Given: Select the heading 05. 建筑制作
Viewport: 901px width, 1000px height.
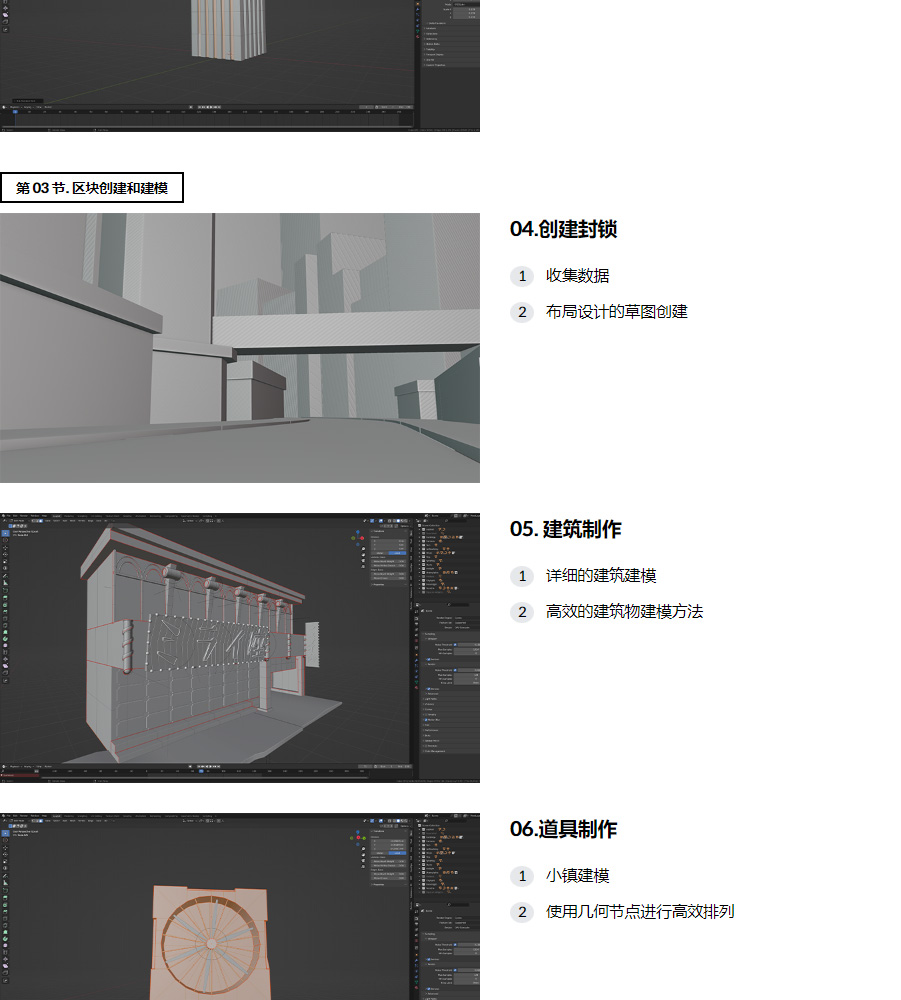Looking at the screenshot, I should (x=566, y=529).
